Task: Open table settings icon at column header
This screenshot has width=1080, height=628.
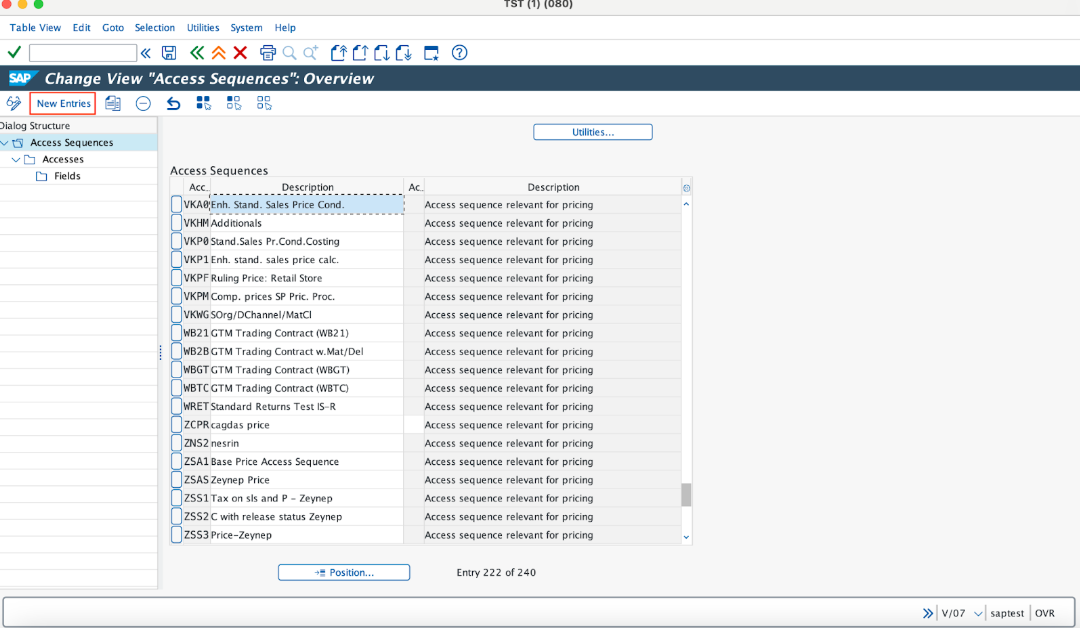Action: 687,187
